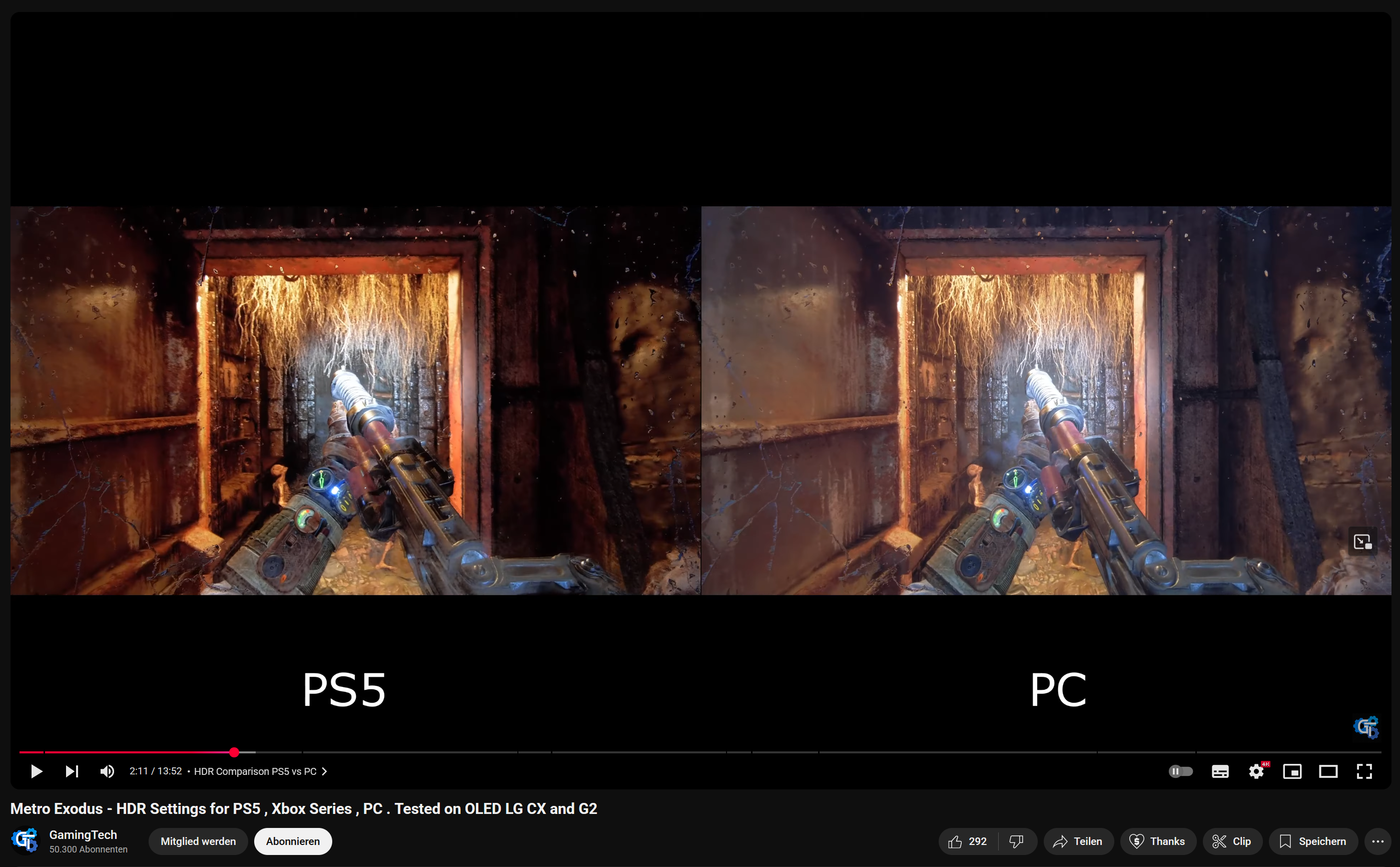Skip to the next video

click(71, 771)
